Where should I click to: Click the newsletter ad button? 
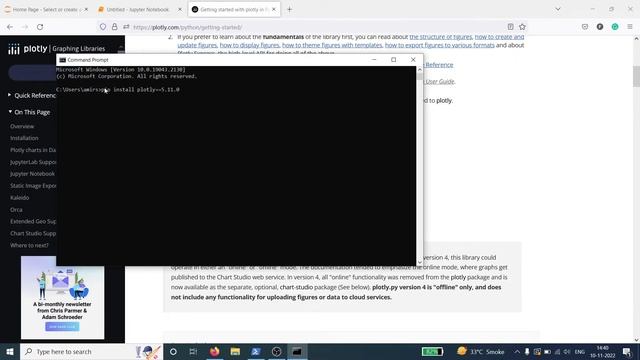(x=62, y=327)
